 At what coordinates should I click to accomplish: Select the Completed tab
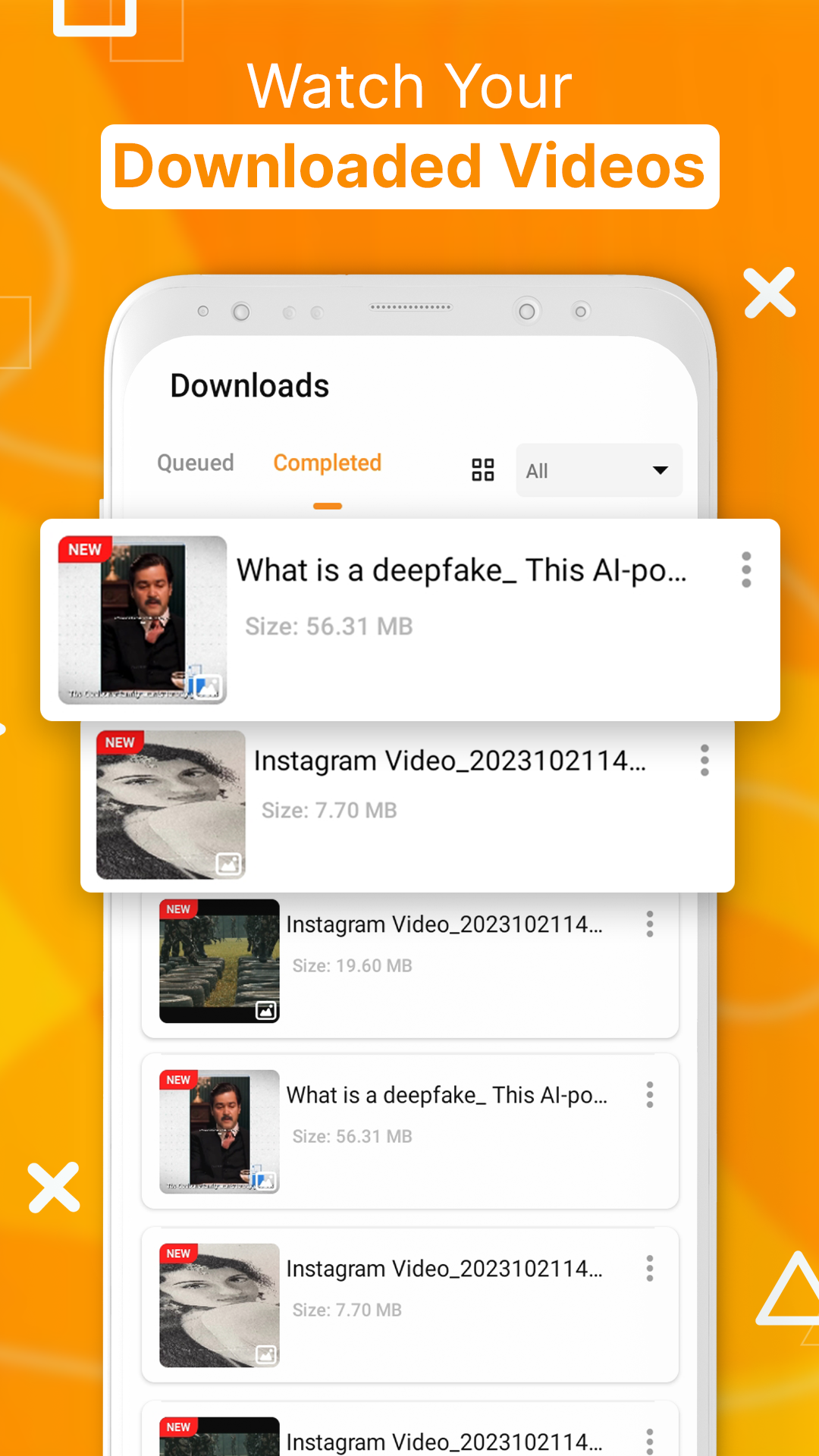click(x=327, y=463)
